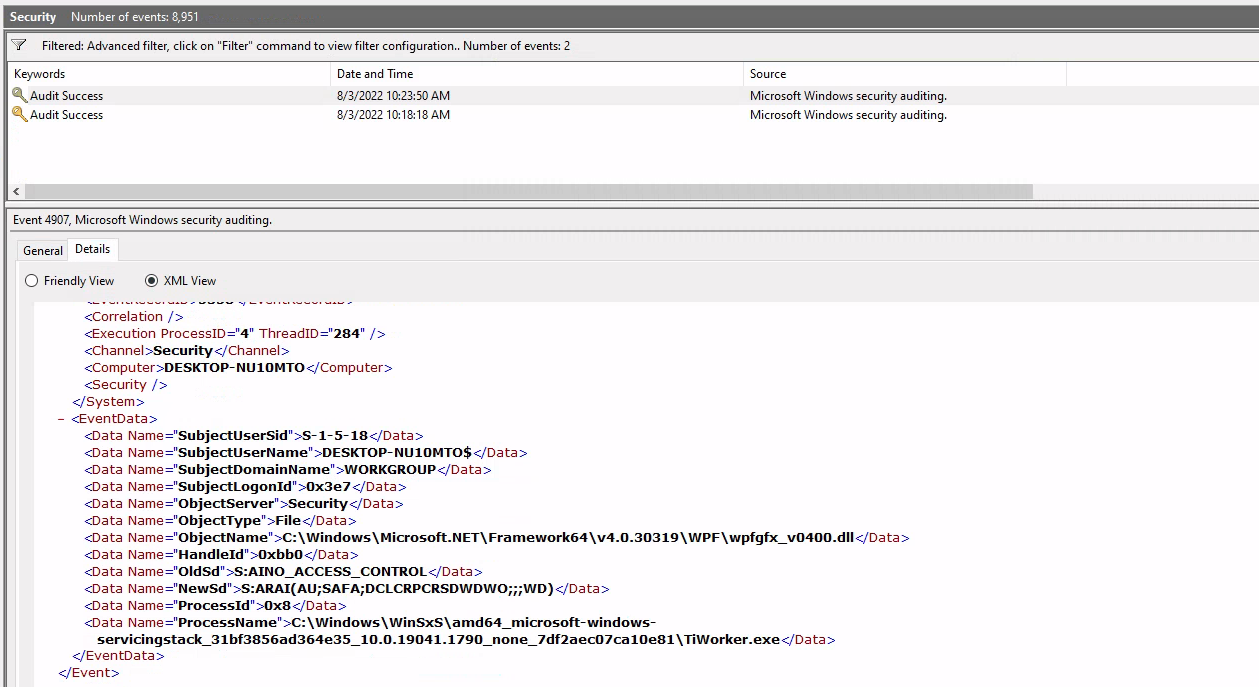Click the funnel filter icon
The width and height of the screenshot is (1259, 687).
click(18, 45)
